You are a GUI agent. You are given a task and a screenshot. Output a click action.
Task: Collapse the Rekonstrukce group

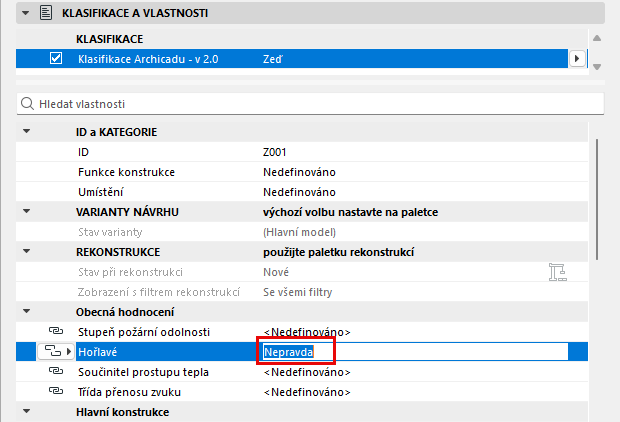[26, 251]
